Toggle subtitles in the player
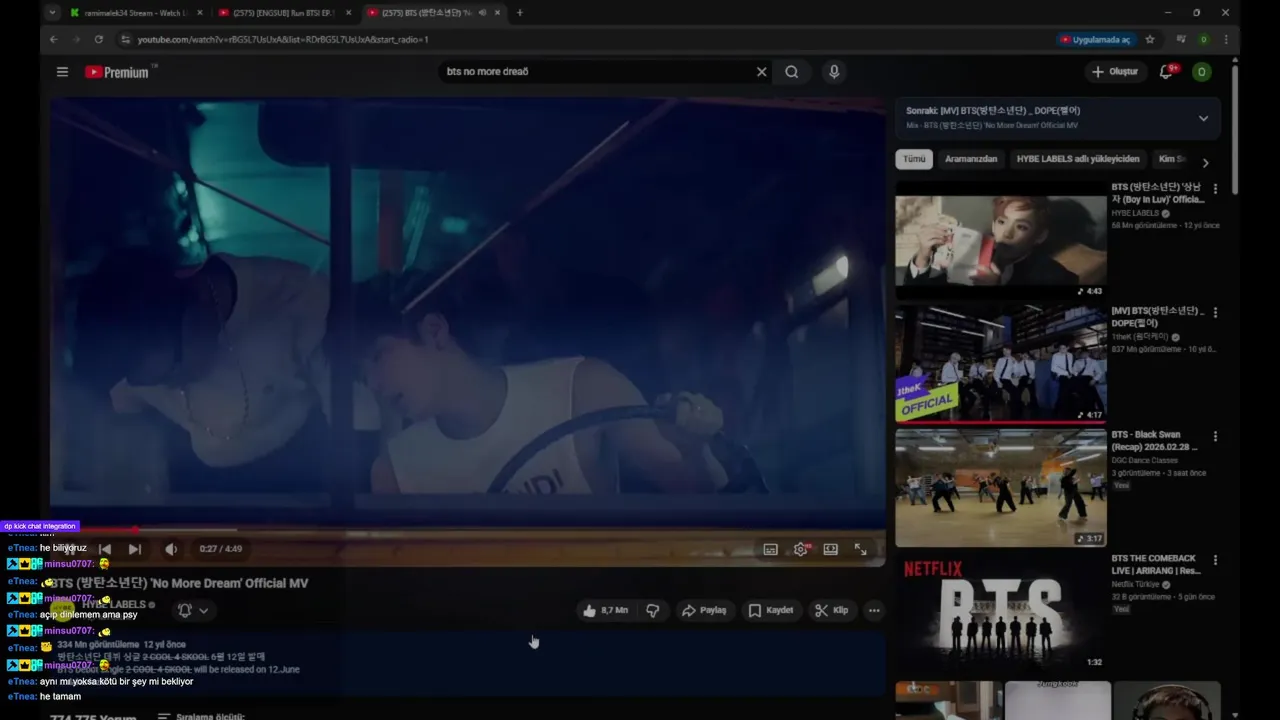Viewport: 1280px width, 720px height. click(x=770, y=549)
